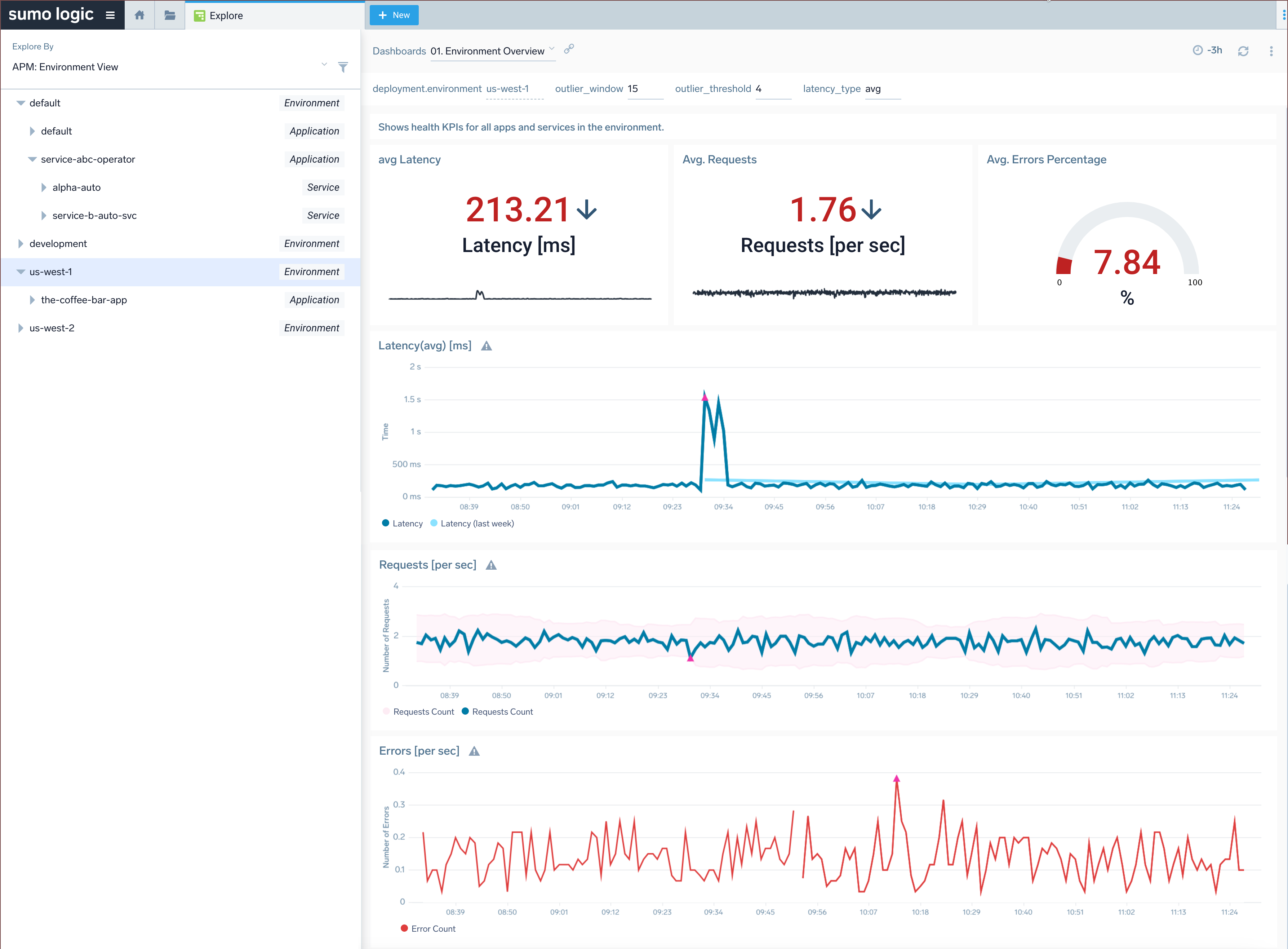Expand the default Application node
Screen dimensions: 1288x949
[32, 132]
